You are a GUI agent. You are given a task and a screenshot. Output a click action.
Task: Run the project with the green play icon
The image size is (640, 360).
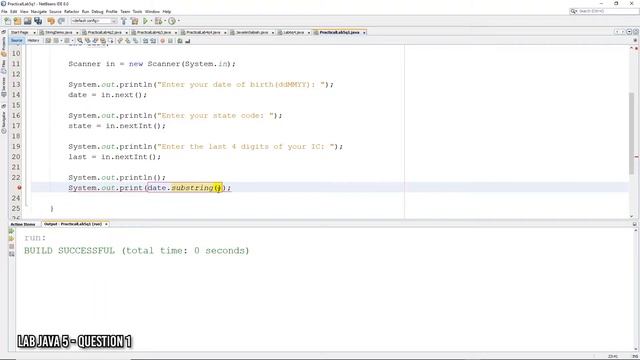(x=145, y=21)
